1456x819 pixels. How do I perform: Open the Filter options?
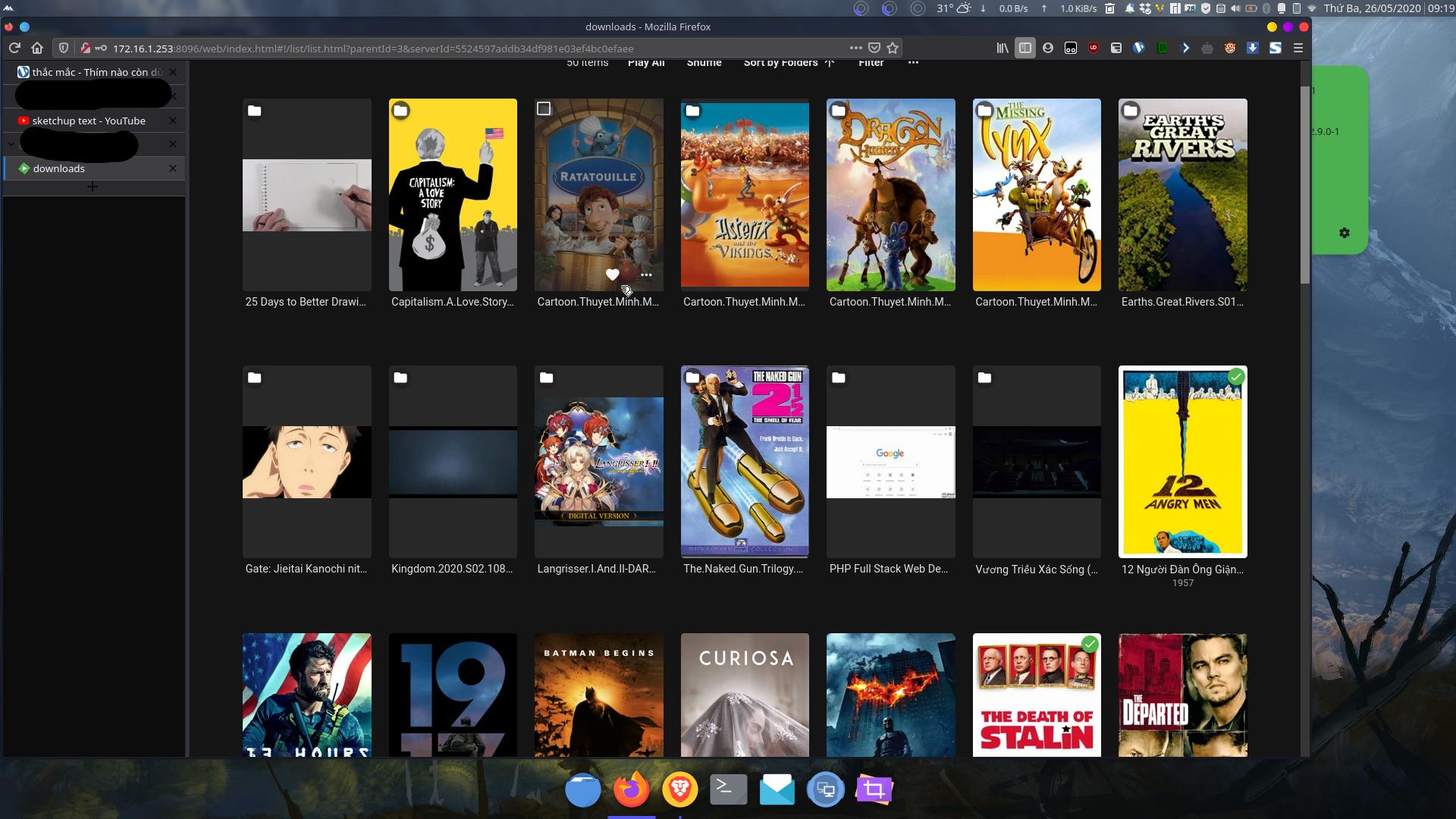tap(871, 62)
